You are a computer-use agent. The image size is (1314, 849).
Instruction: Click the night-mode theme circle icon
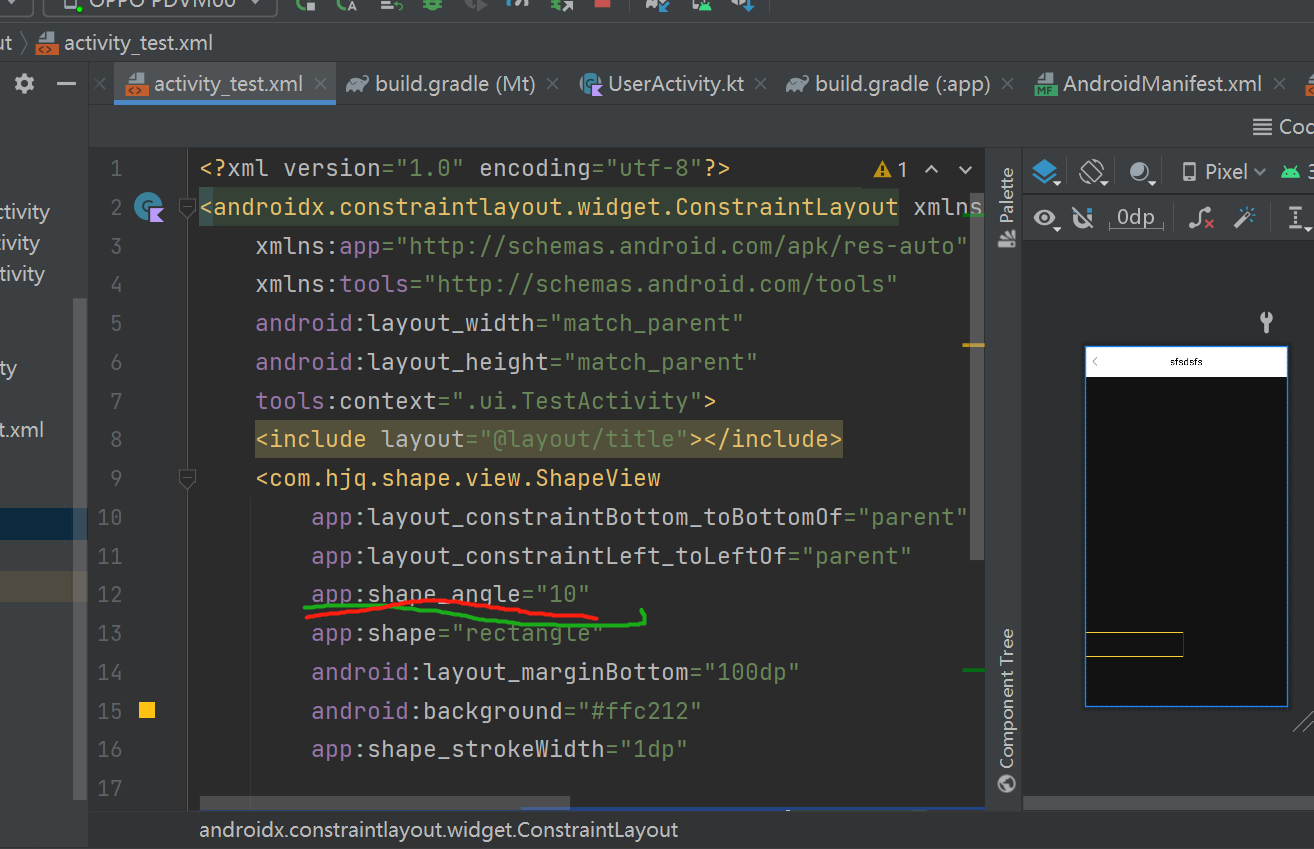click(x=1142, y=170)
